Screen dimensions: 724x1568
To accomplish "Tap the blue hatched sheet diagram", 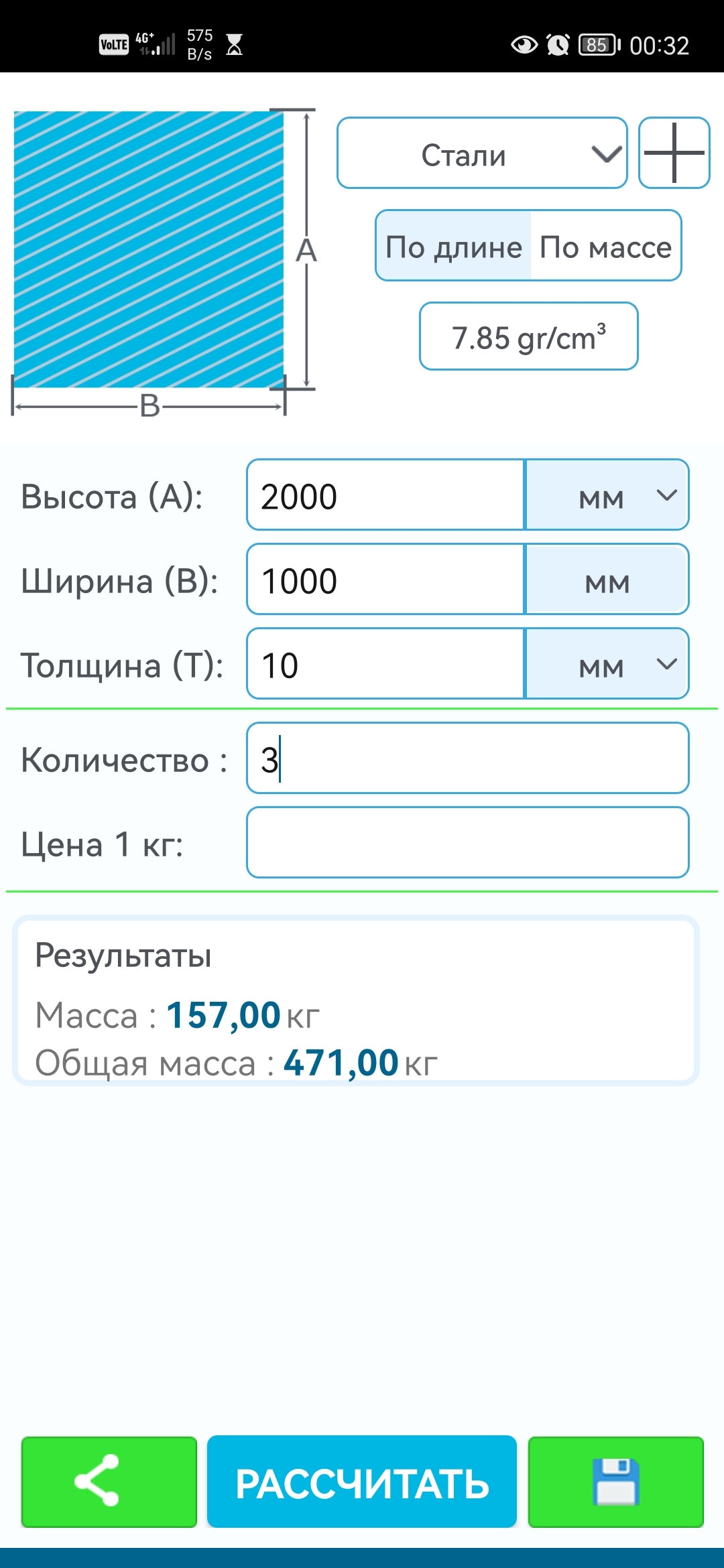I will pyautogui.click(x=149, y=249).
